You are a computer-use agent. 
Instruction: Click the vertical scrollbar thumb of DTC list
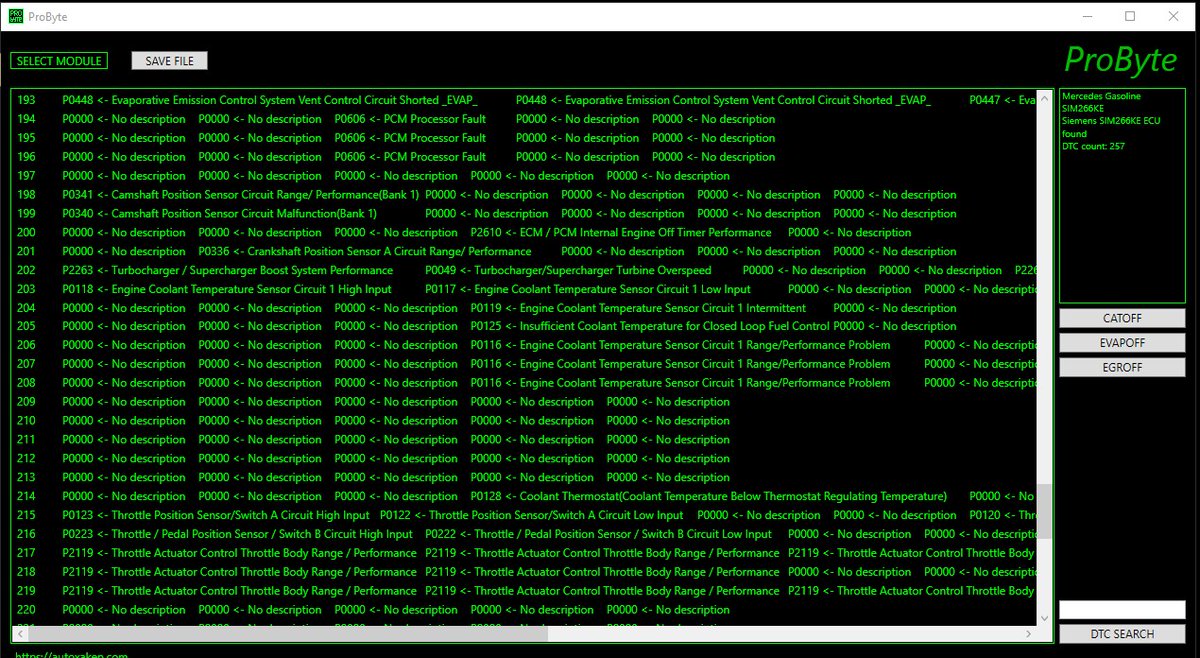1044,511
